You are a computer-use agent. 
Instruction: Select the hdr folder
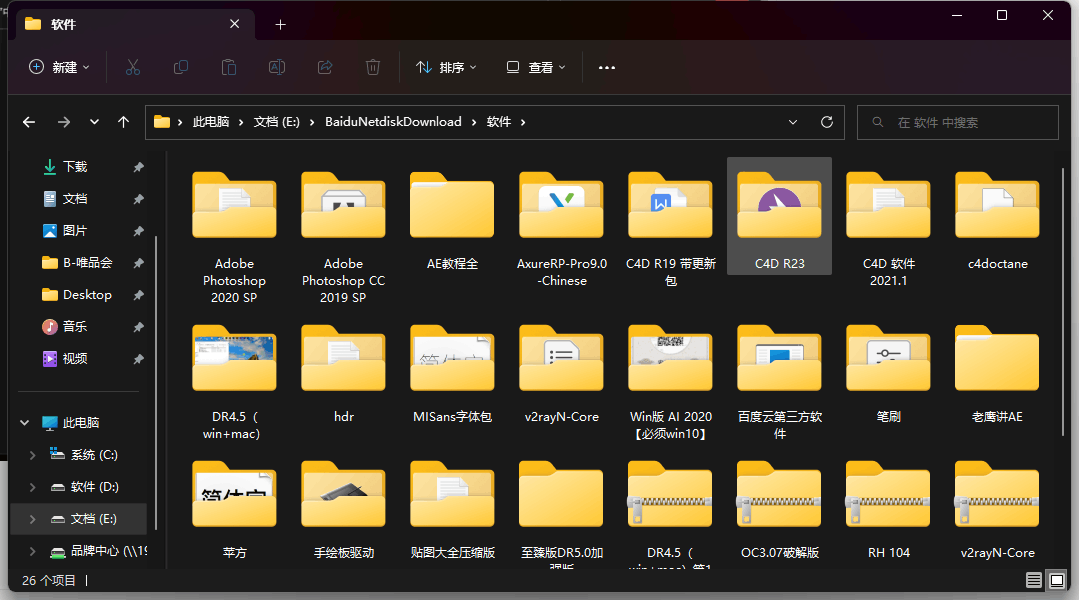click(343, 374)
